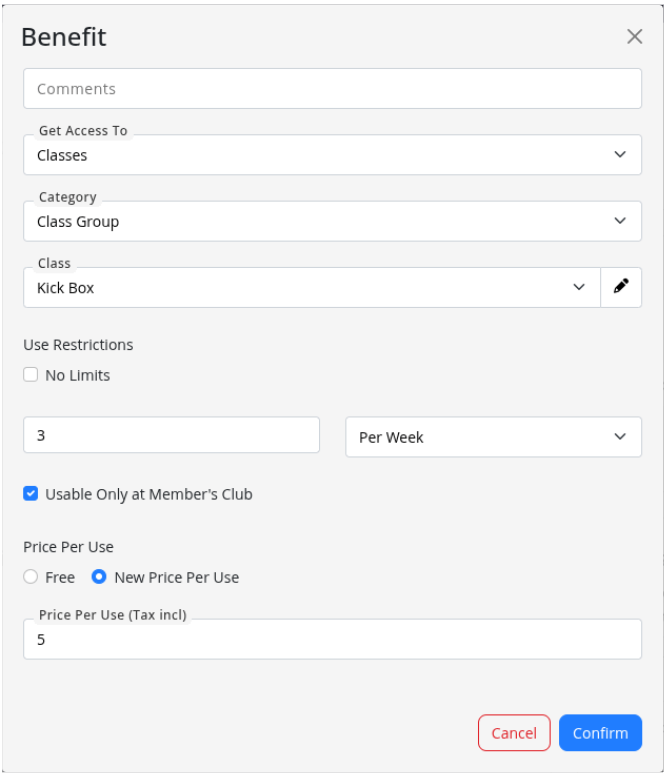Open the Per Week frequency dropdown
The width and height of the screenshot is (666, 776).
pos(480,437)
